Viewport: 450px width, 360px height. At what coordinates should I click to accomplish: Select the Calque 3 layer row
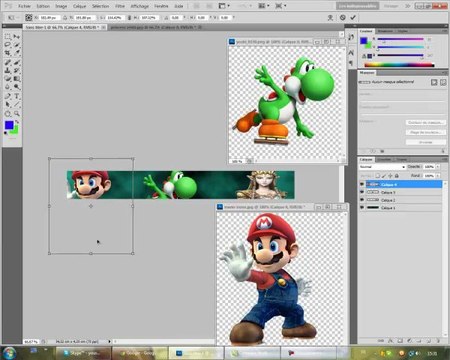[404, 192]
